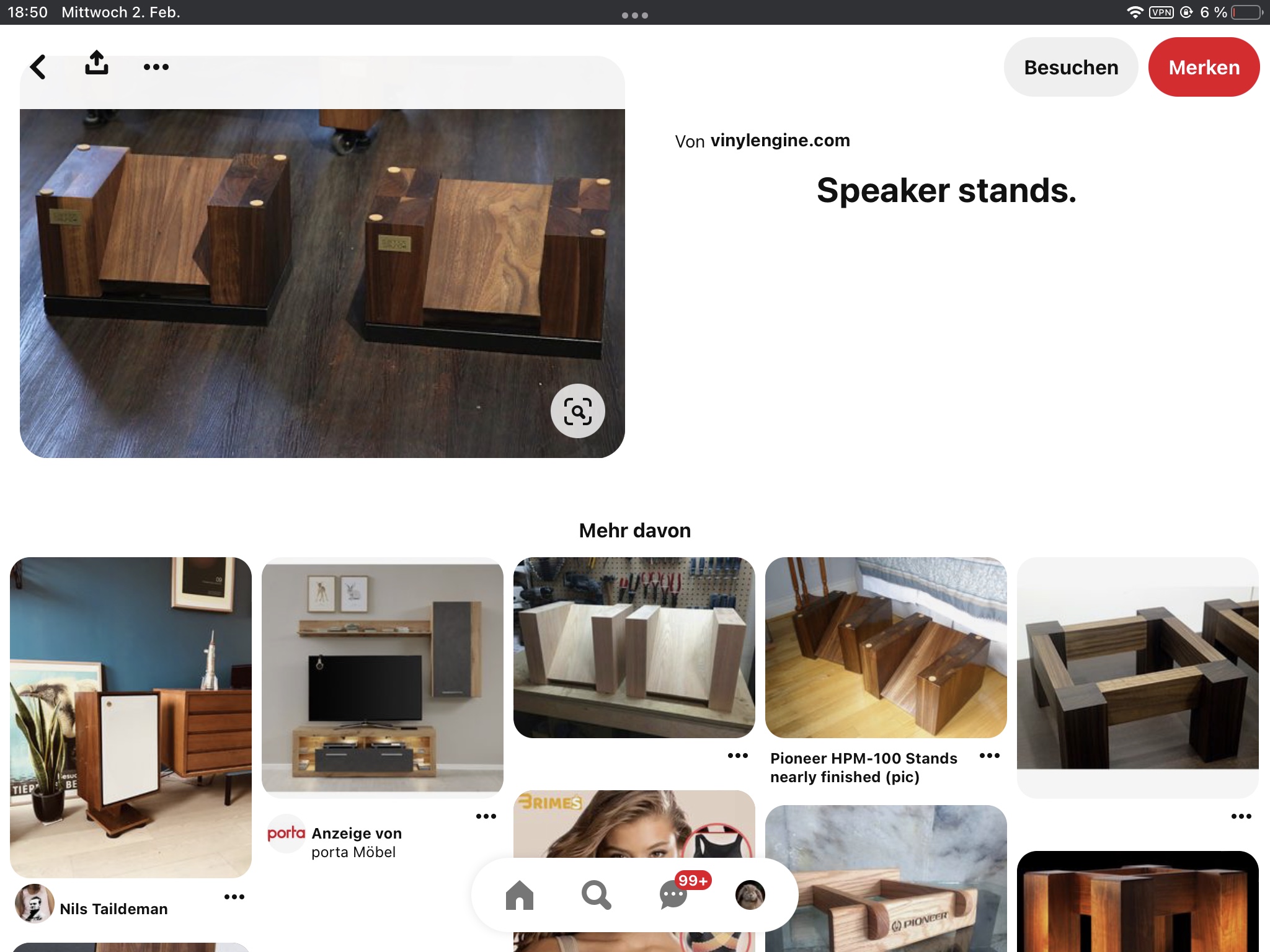
Task: Save pin with red Merken button
Action: (x=1204, y=67)
